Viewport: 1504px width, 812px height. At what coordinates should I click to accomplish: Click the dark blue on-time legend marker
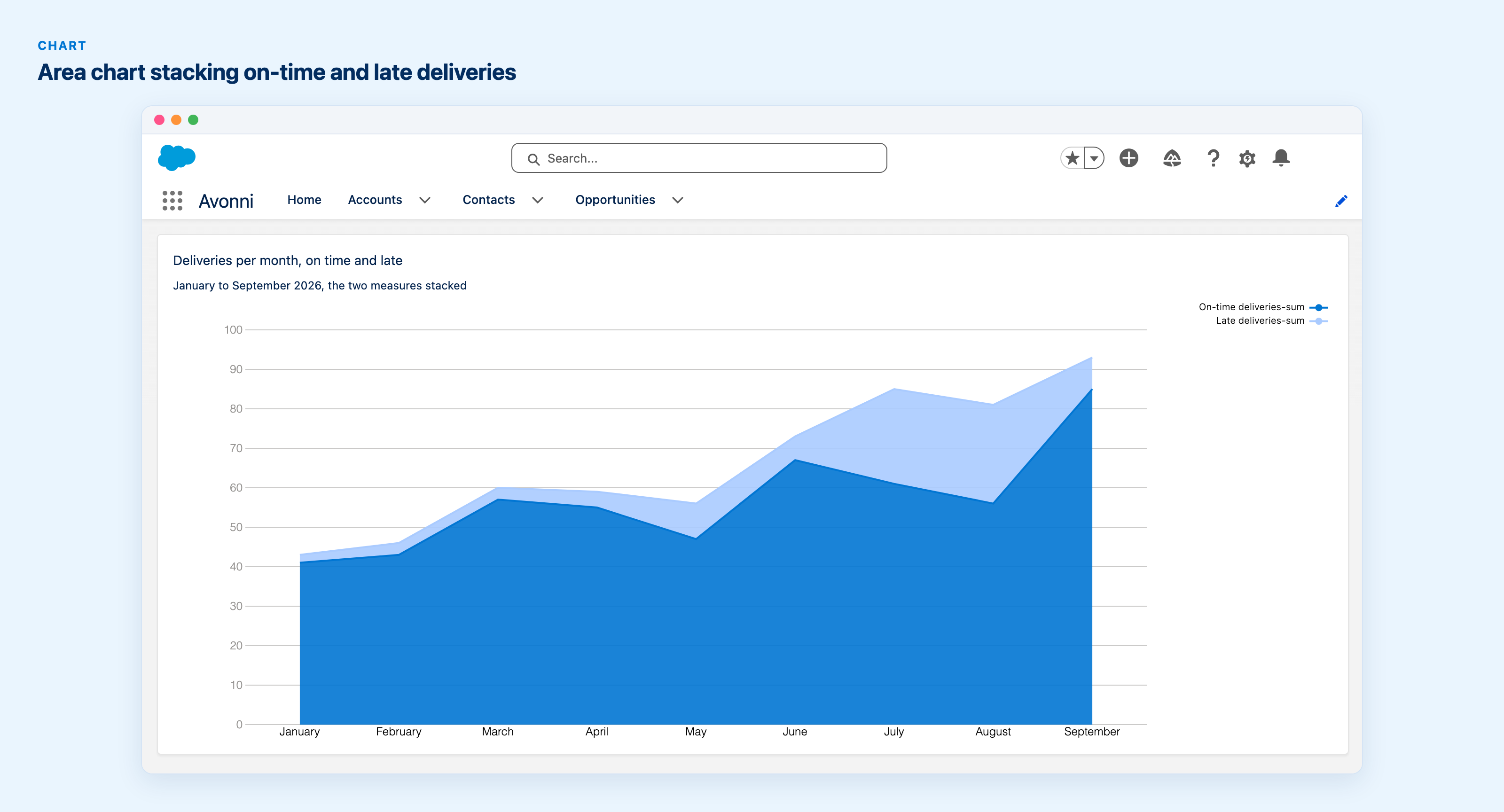(1318, 308)
